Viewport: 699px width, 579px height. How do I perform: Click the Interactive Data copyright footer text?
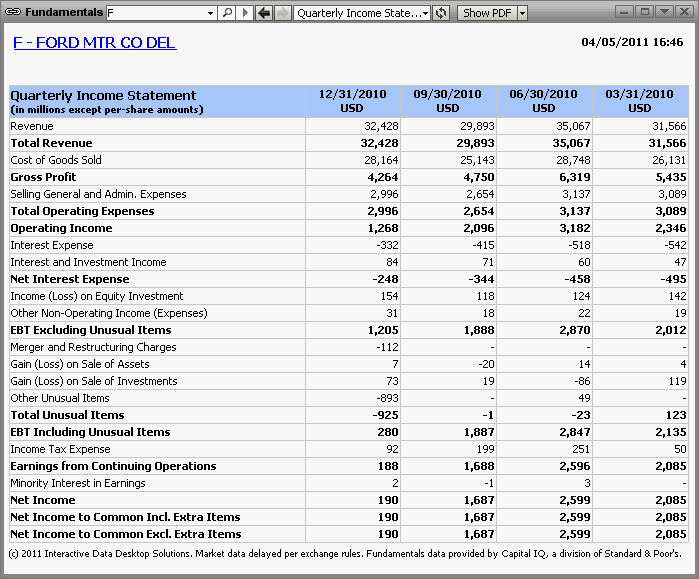tap(345, 554)
